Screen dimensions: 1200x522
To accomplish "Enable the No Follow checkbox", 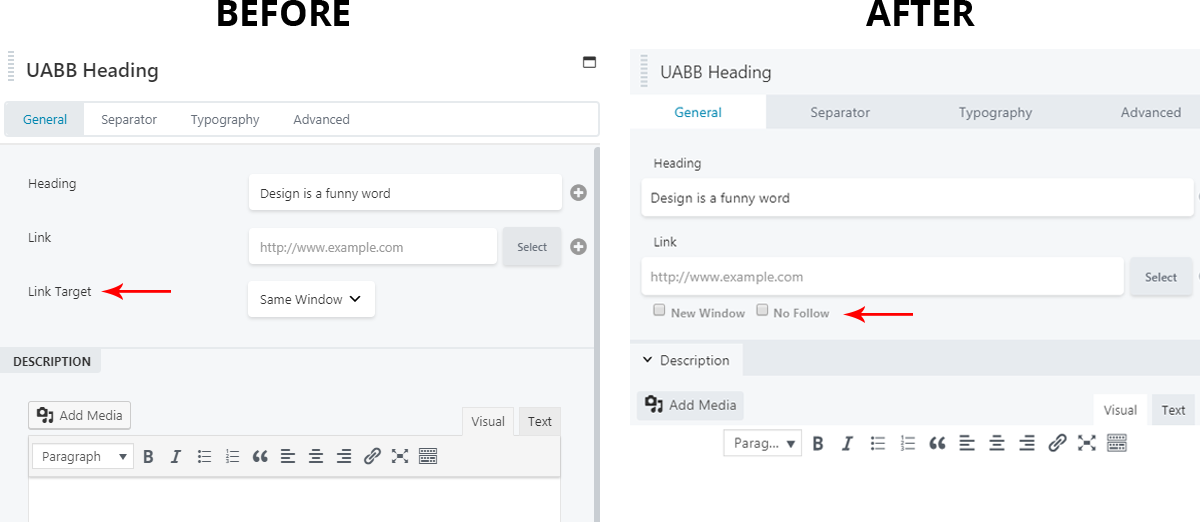I will tap(762, 311).
